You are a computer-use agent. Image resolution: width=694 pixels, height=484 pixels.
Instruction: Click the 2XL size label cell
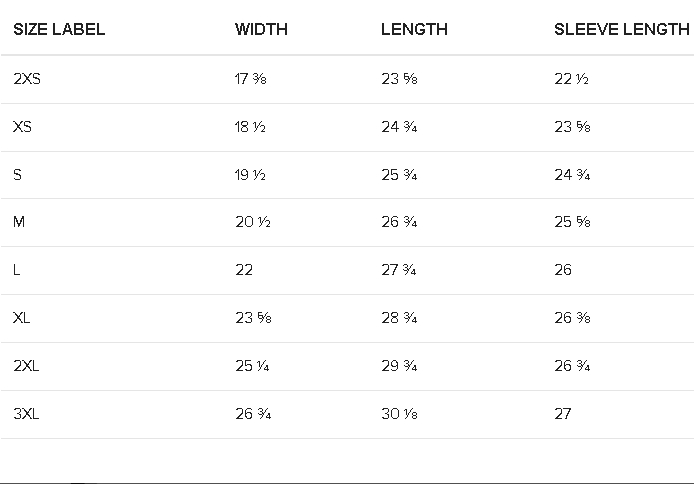click(27, 366)
